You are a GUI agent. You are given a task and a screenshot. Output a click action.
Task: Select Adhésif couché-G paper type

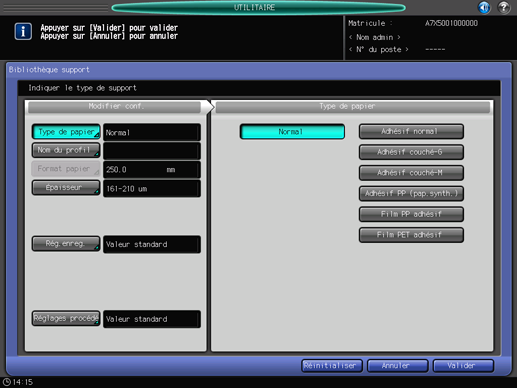pyautogui.click(x=411, y=152)
